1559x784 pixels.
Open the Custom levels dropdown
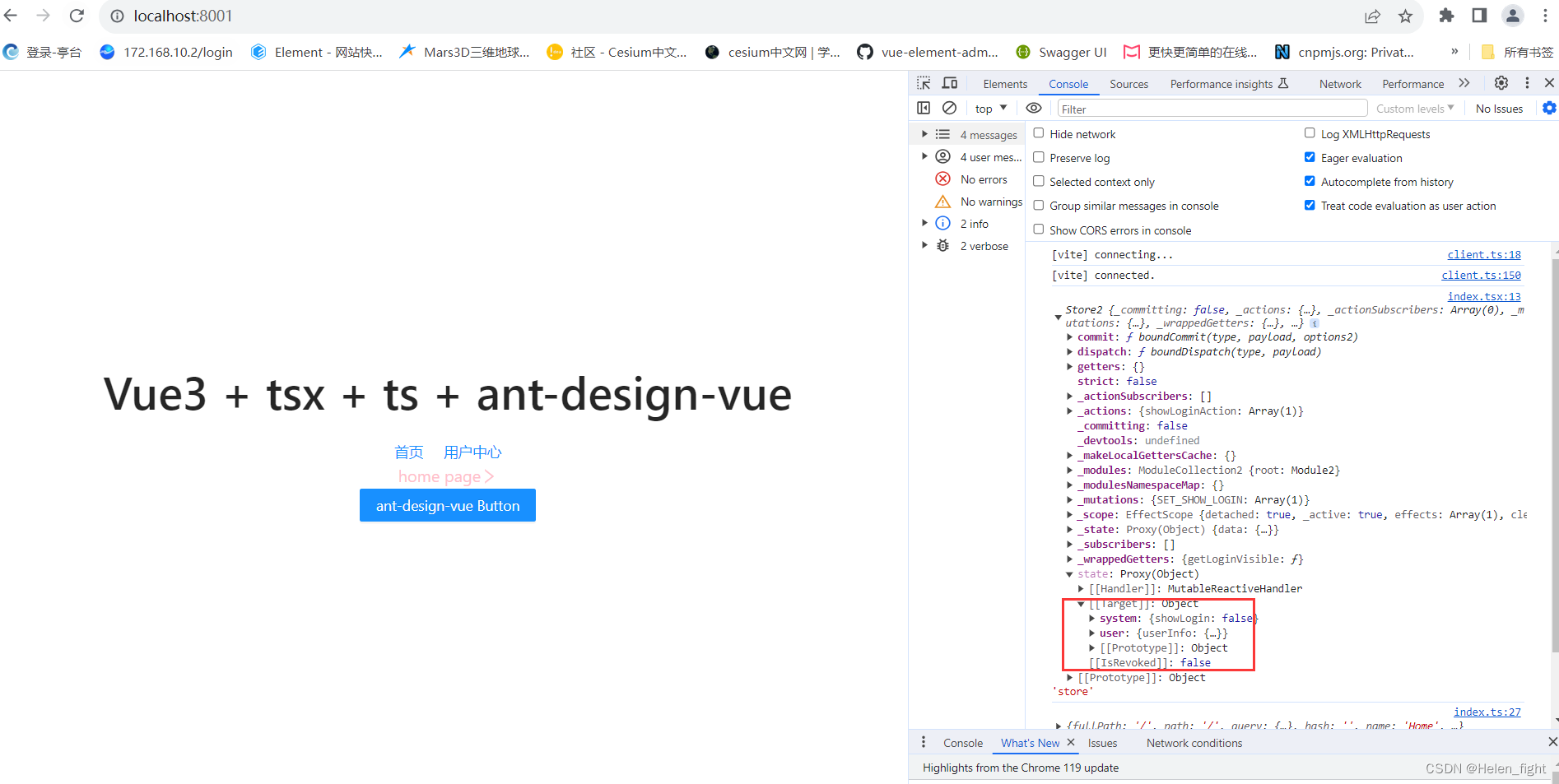coord(1415,108)
